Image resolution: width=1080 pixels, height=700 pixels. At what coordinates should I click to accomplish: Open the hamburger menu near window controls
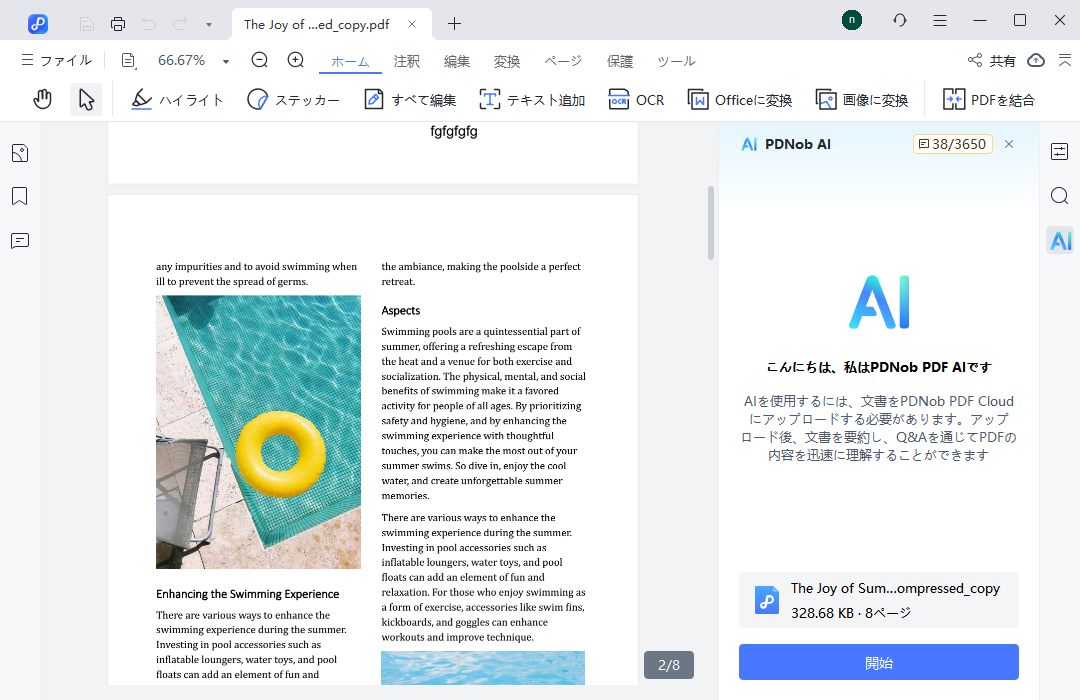point(938,21)
